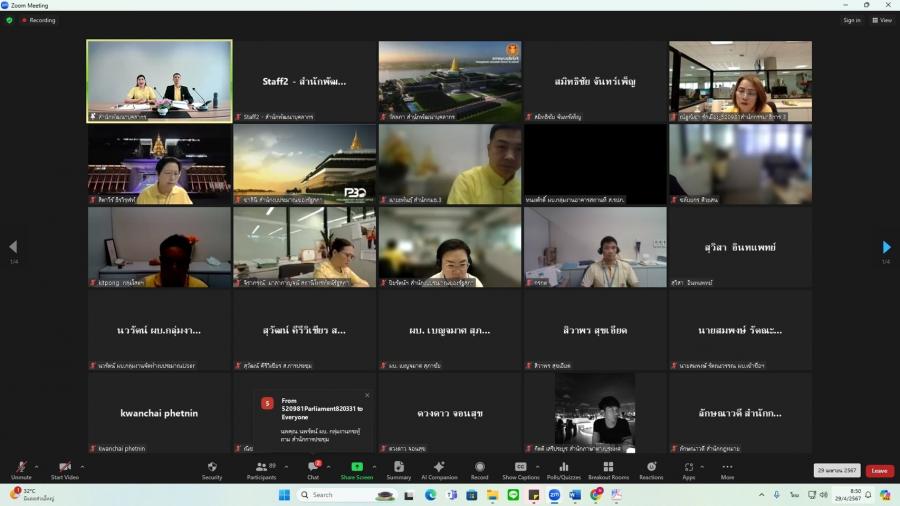900x506 pixels.
Task: Click the green Share Screen button
Action: pyautogui.click(x=357, y=469)
